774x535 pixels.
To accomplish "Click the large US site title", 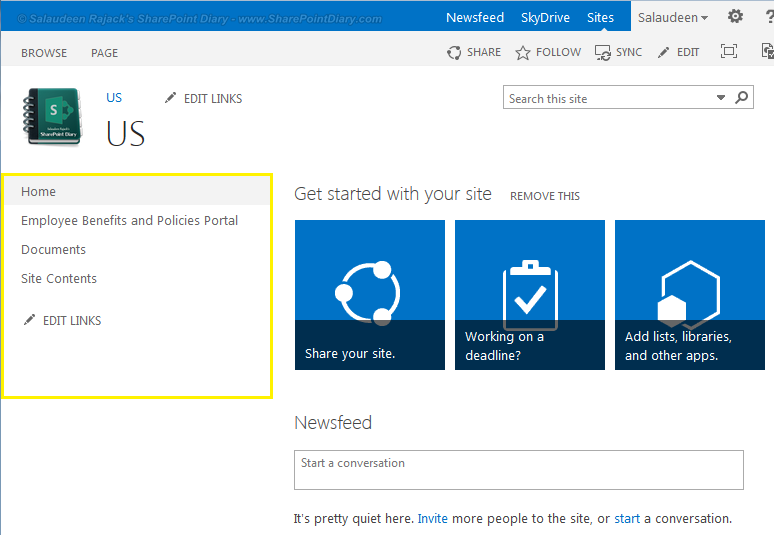I will tap(125, 133).
